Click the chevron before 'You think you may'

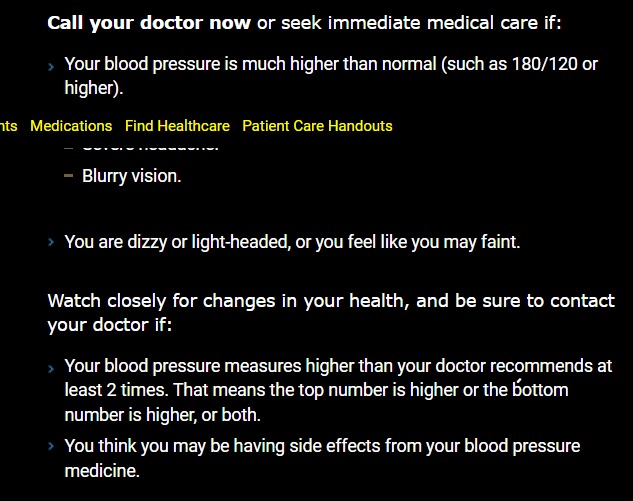tap(51, 447)
